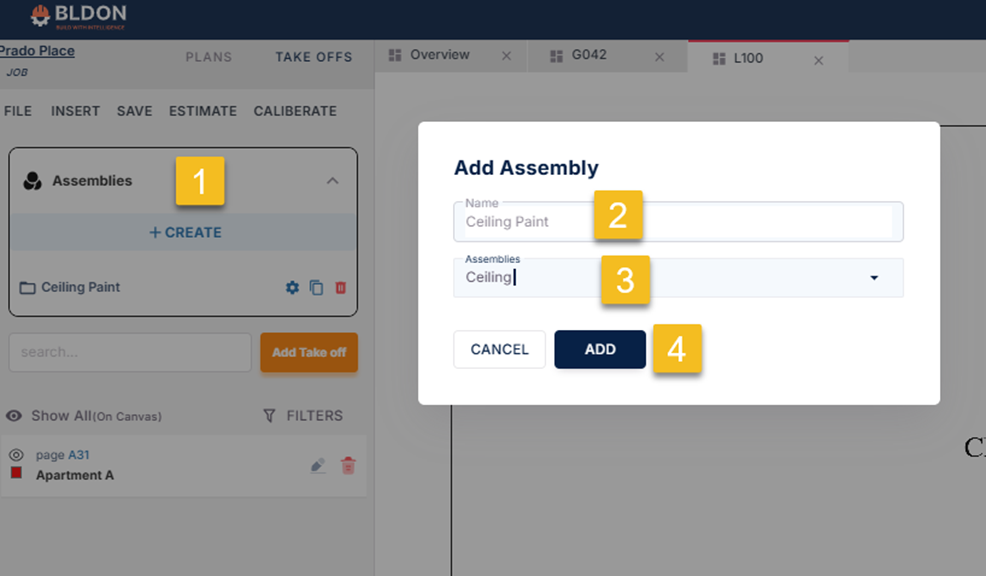Screen dimensions: 986x576
Task: Open the ESTIMATE menu
Action: 203,111
